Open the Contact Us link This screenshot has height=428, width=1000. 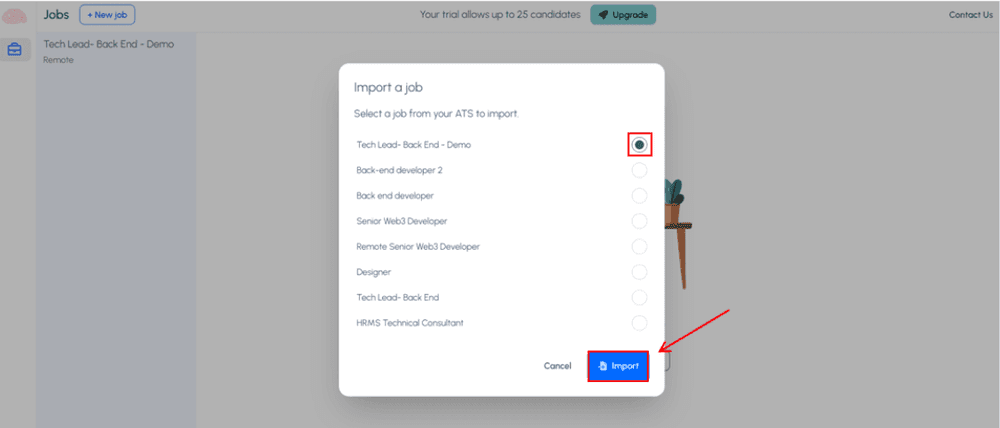(x=970, y=15)
